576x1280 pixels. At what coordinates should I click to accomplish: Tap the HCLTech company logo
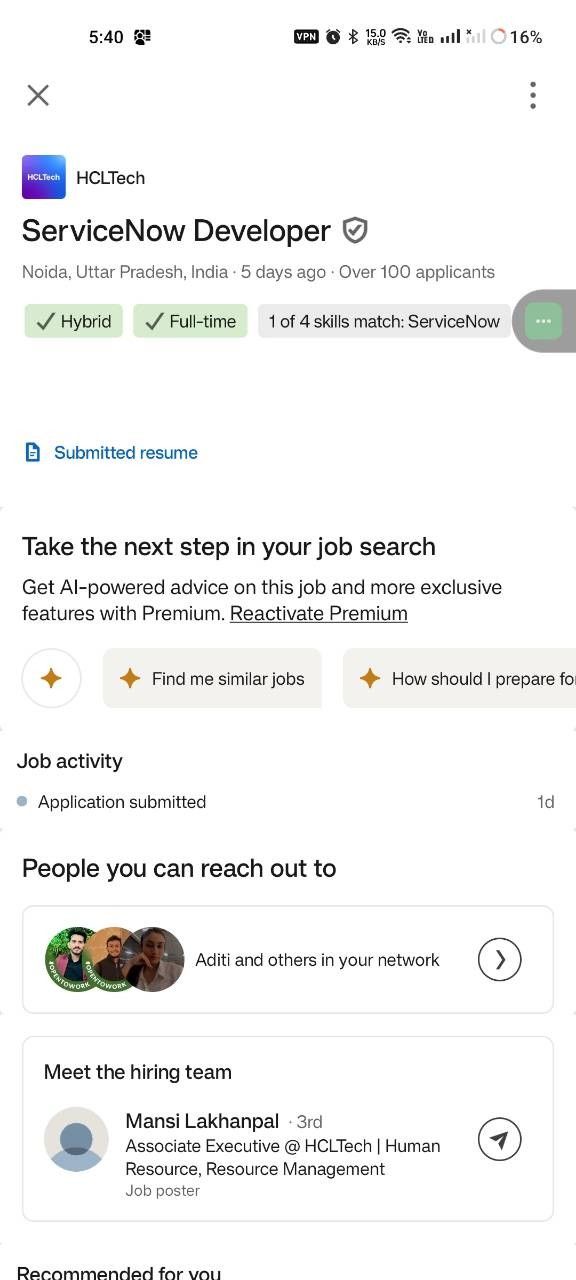(44, 177)
